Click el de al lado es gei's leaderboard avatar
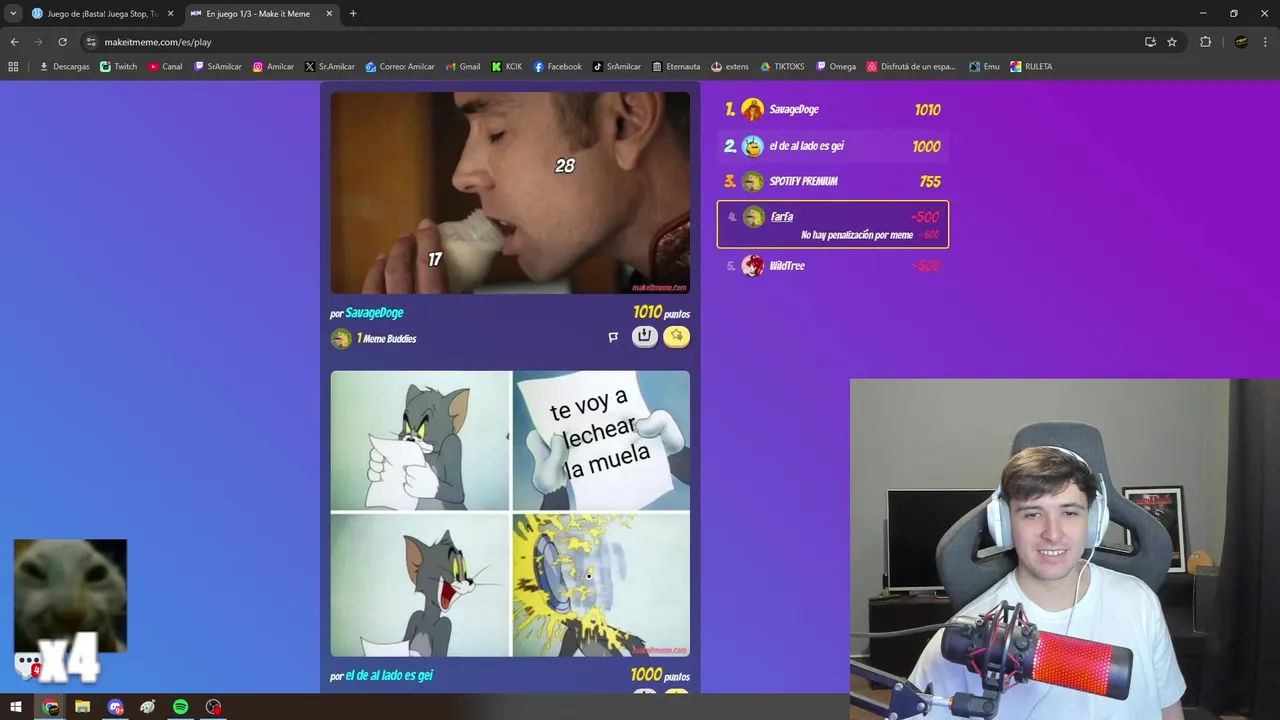1280x720 pixels. pos(753,146)
